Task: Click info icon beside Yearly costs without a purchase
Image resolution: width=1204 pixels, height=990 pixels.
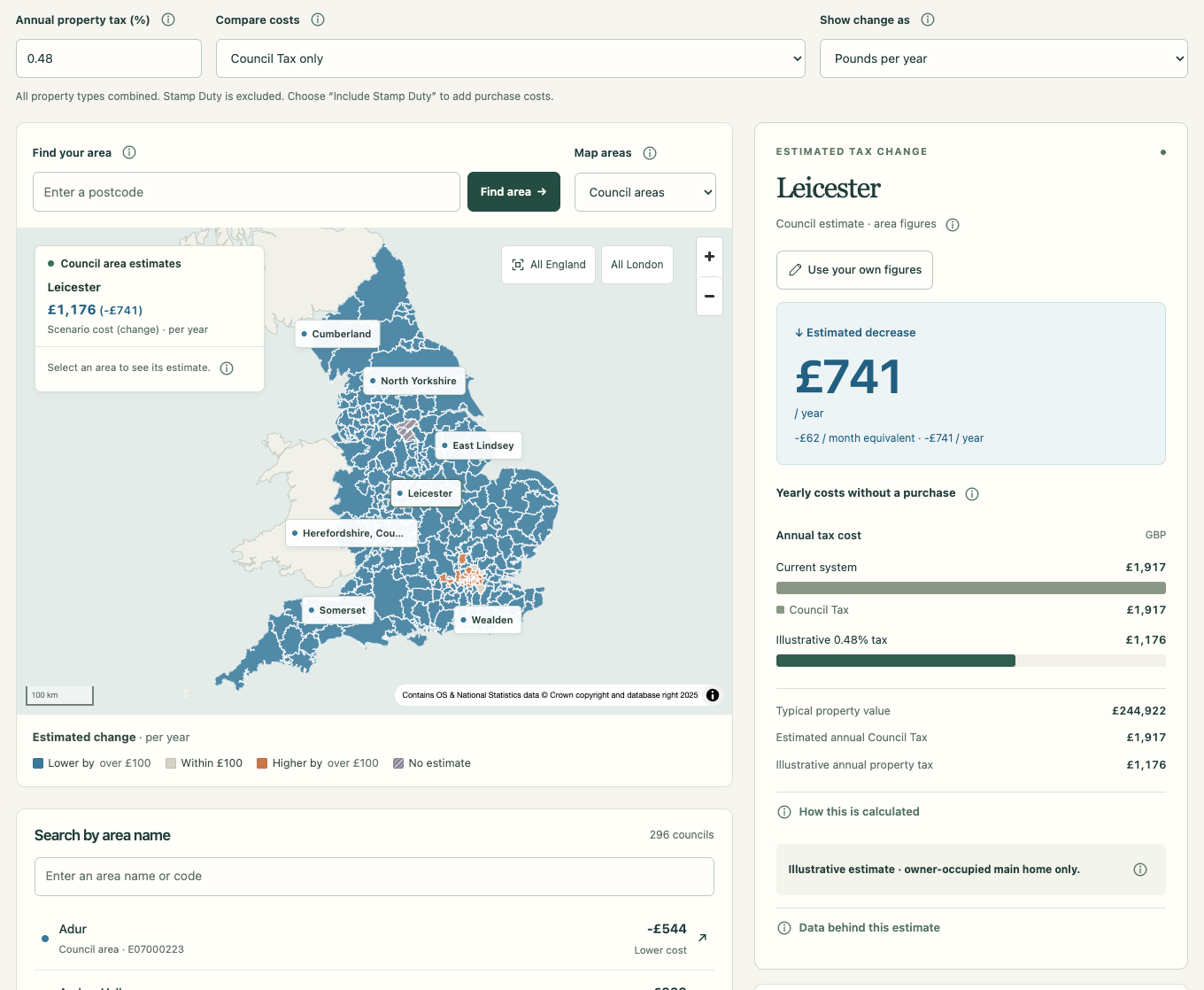Action: (972, 494)
